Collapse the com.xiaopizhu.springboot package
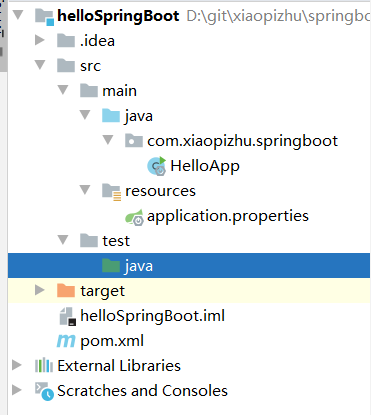This screenshot has height=415, width=371. pyautogui.click(x=108, y=140)
